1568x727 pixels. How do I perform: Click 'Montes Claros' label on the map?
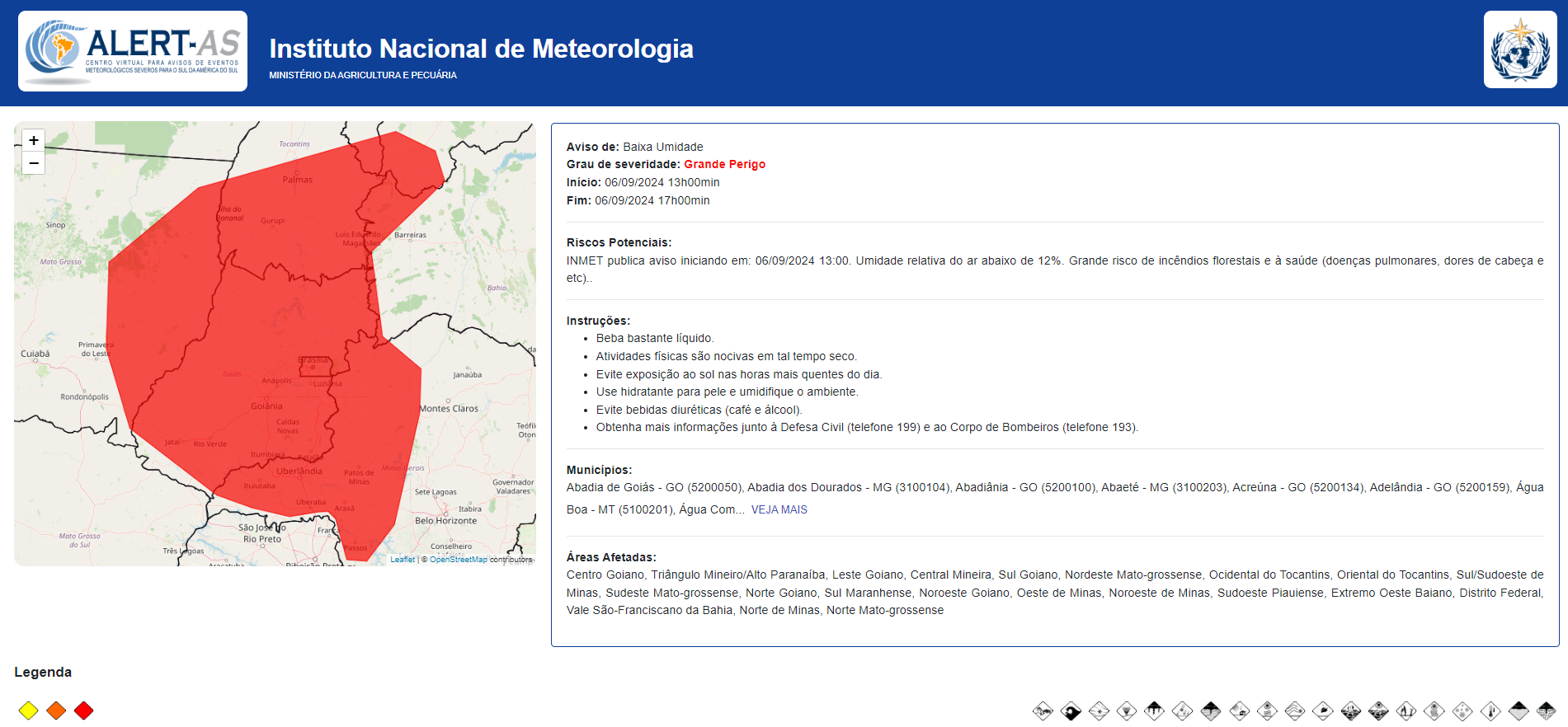tap(449, 408)
